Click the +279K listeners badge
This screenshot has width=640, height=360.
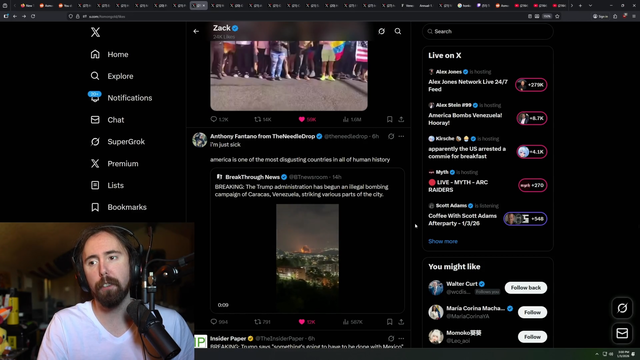(531, 85)
